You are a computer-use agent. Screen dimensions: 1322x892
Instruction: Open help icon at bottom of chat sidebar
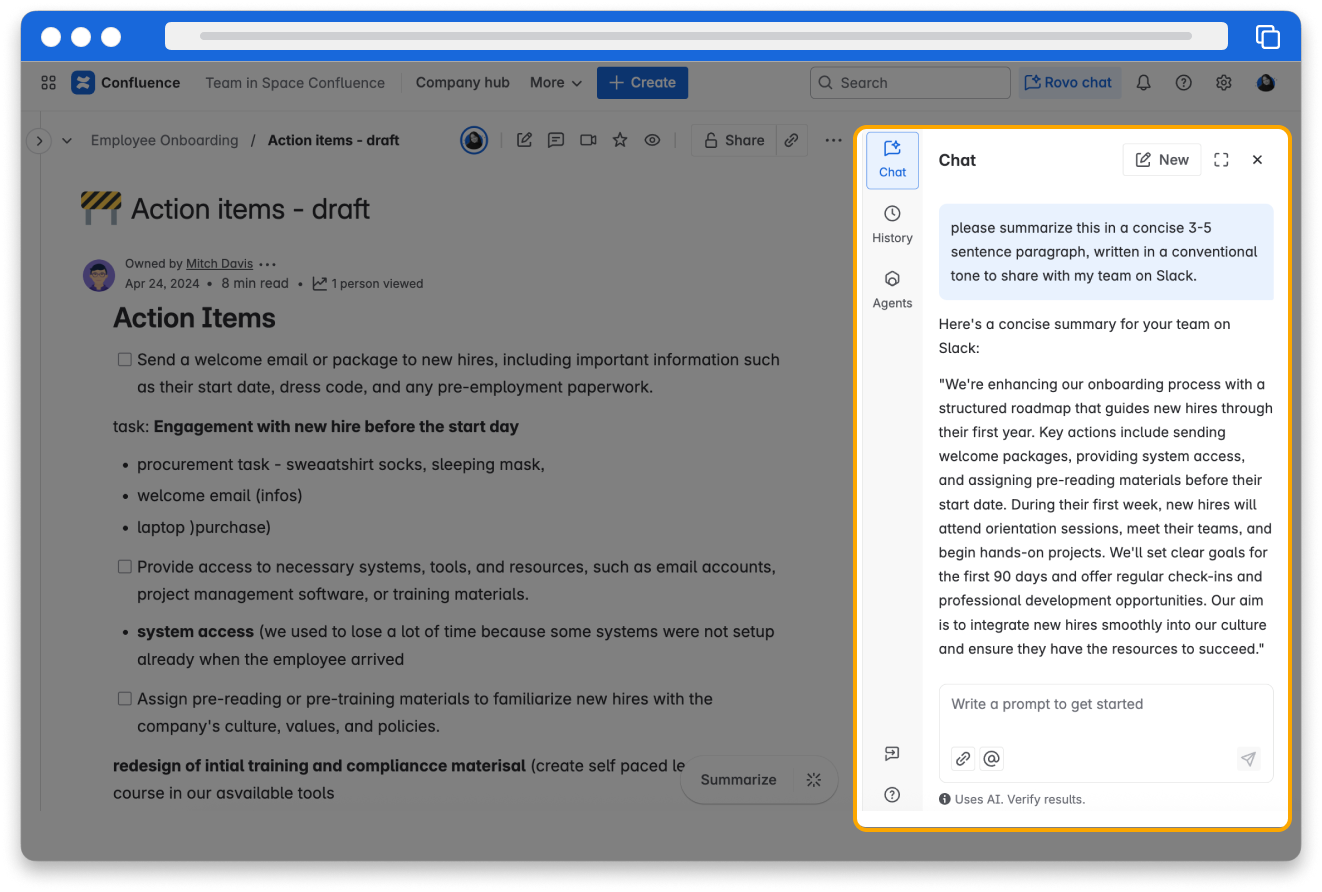[892, 795]
